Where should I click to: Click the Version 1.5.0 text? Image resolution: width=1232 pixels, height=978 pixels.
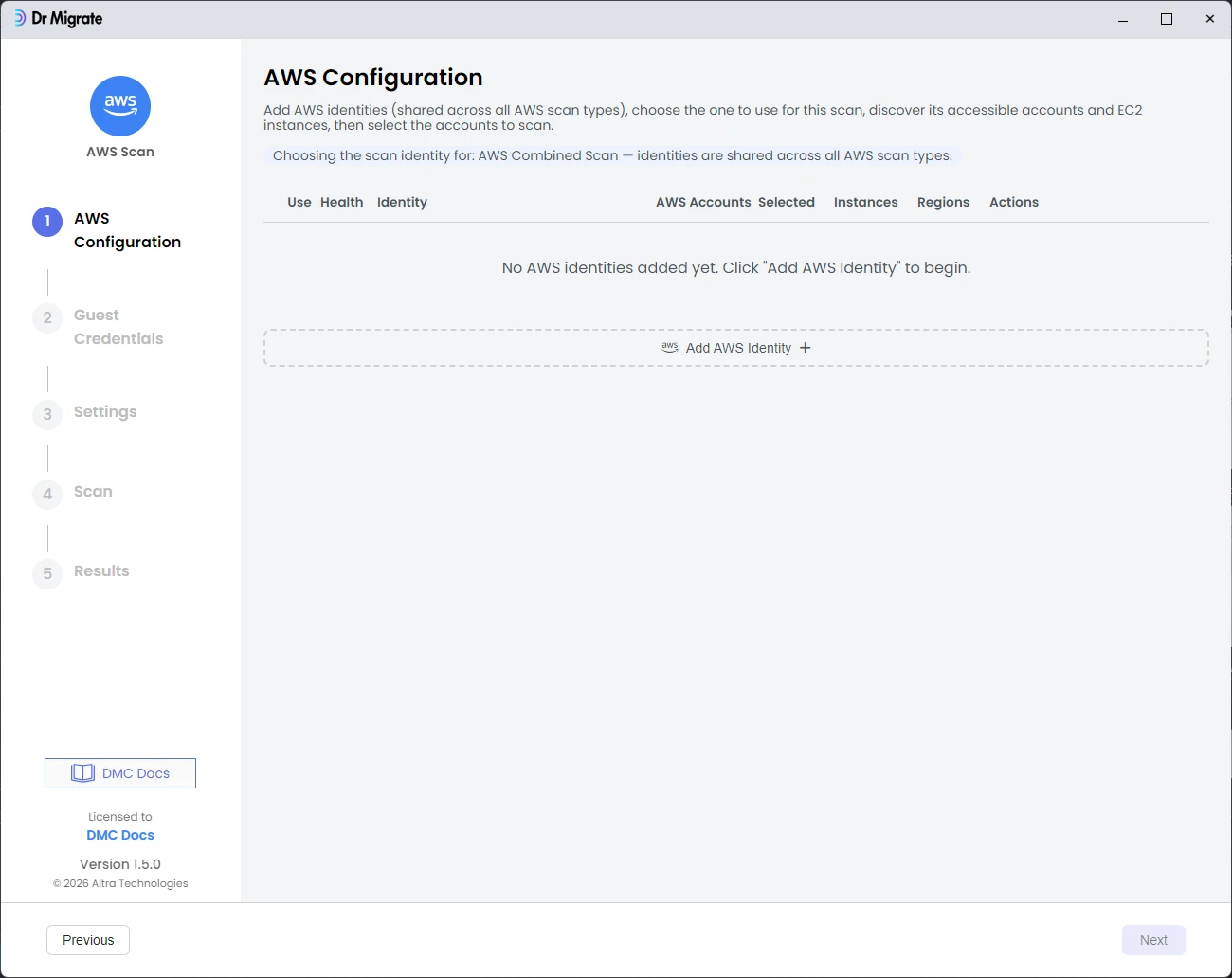click(120, 864)
